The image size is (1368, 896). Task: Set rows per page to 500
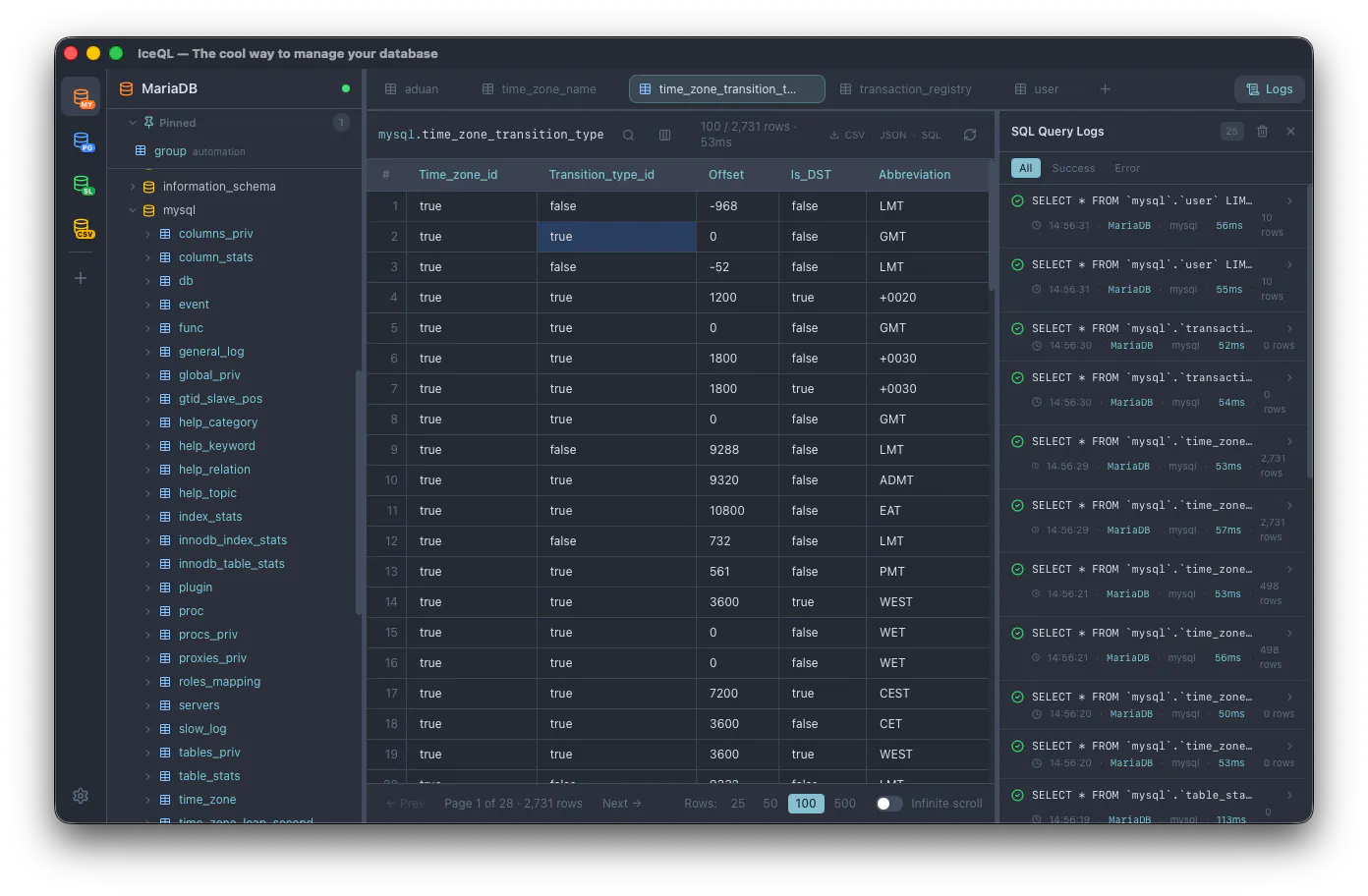pos(845,804)
